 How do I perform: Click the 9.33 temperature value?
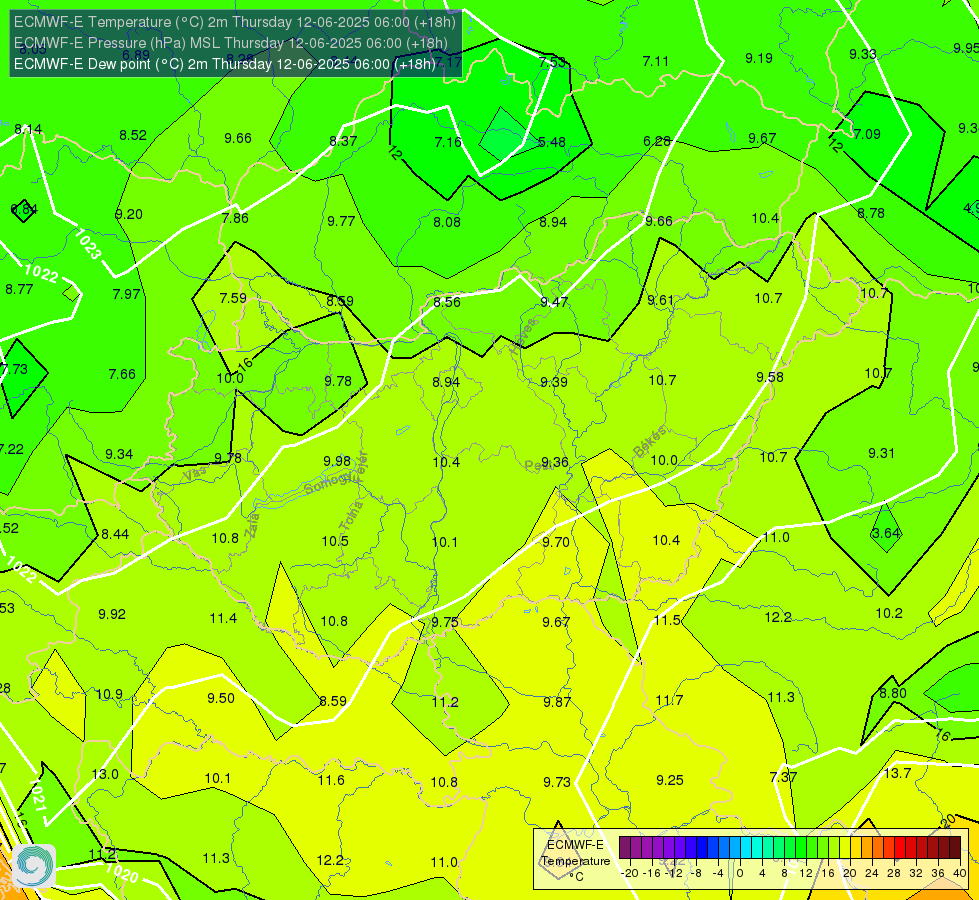[x=863, y=54]
